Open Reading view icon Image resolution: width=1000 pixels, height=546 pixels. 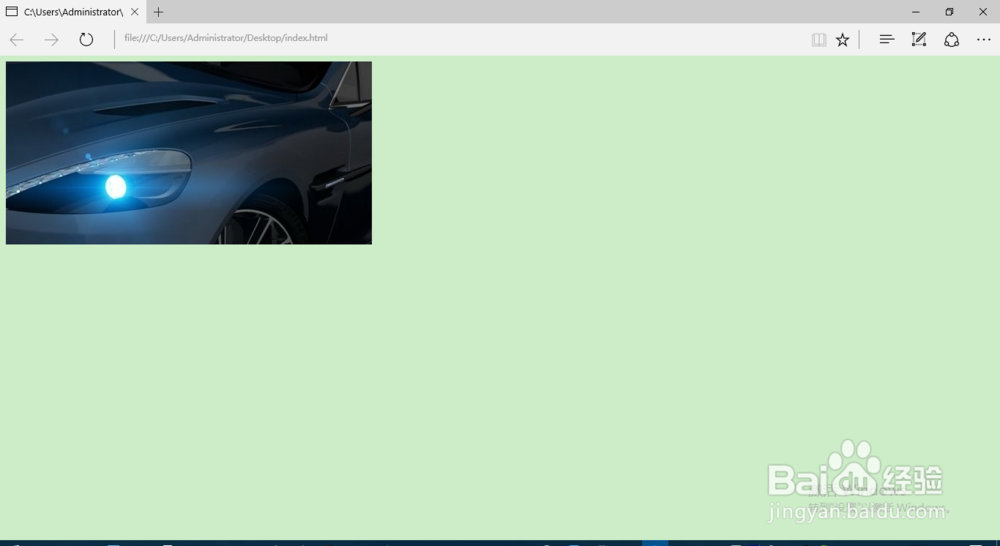click(819, 40)
